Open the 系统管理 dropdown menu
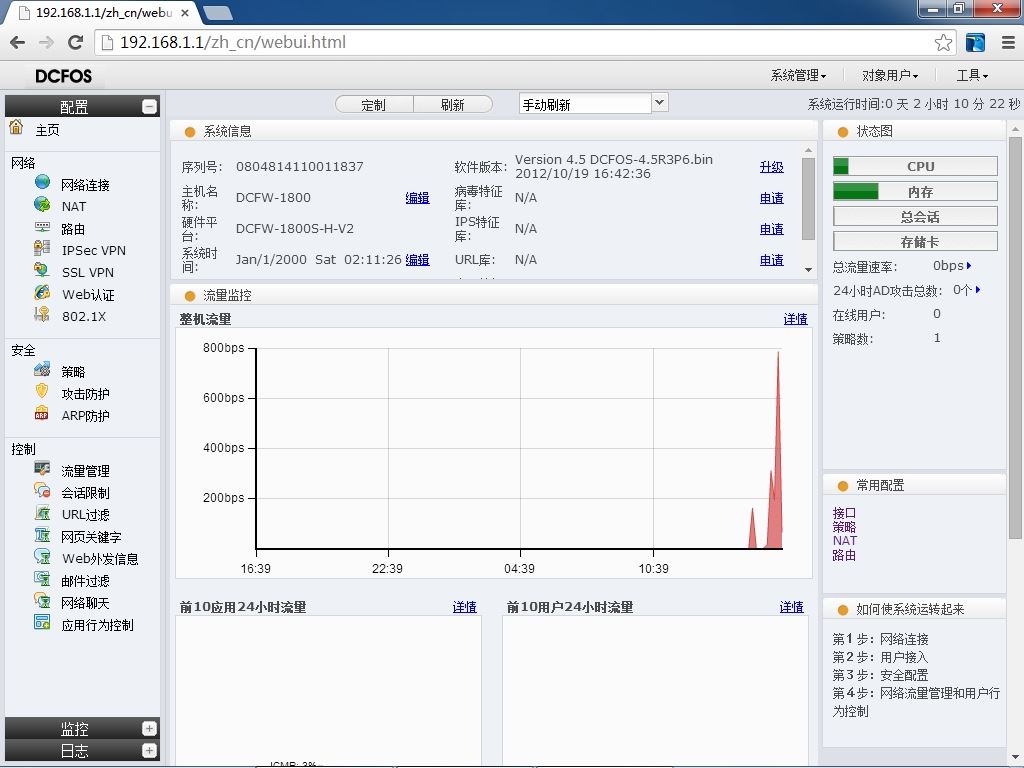 (x=798, y=76)
